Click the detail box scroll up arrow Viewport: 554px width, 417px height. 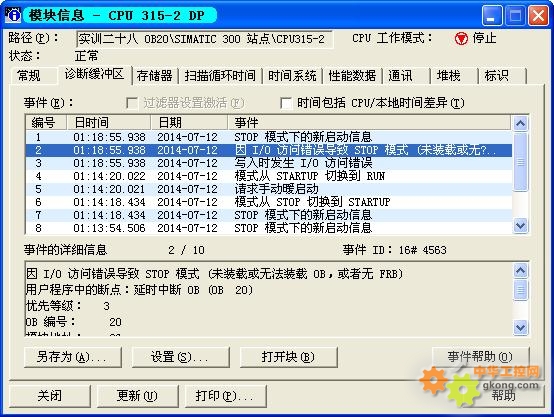pos(521,271)
